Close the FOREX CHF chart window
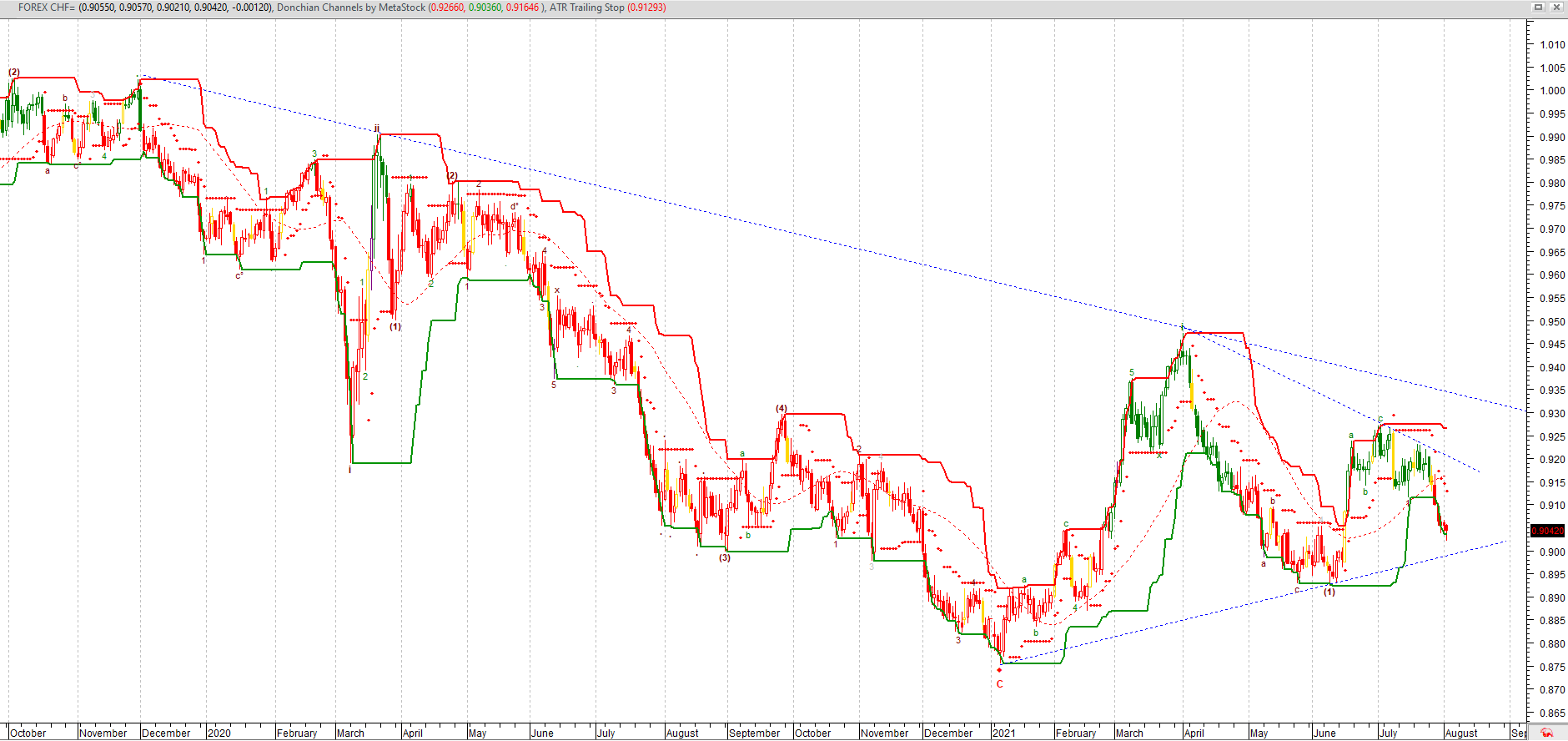 point(1555,7)
